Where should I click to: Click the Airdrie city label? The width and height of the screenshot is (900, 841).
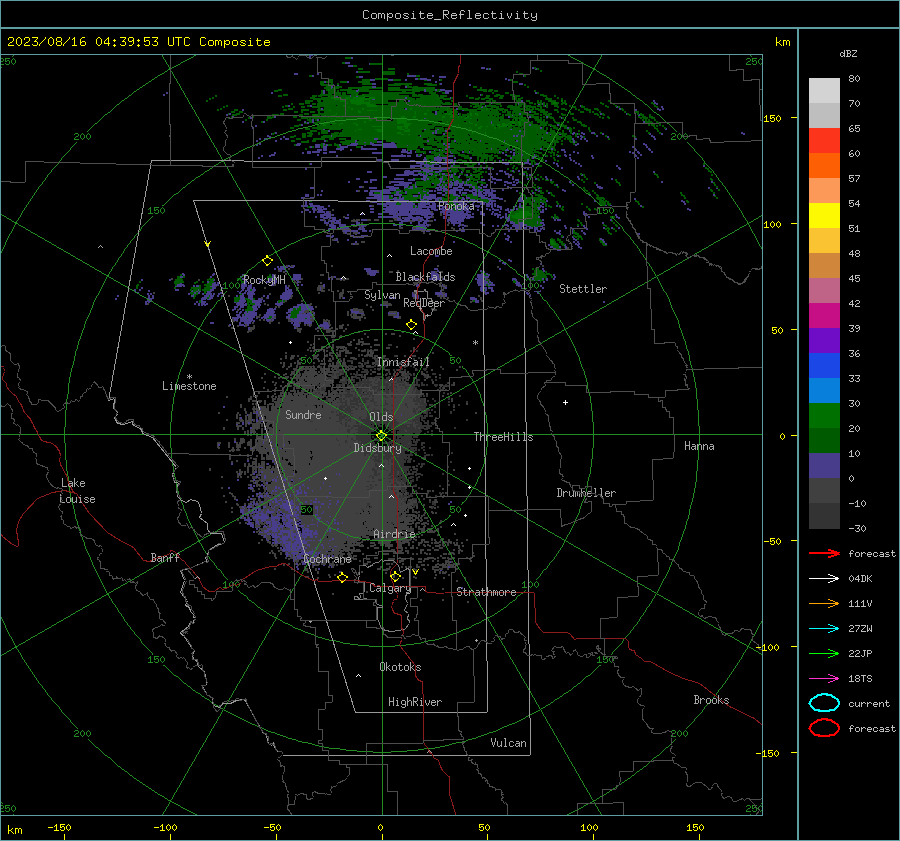click(394, 534)
